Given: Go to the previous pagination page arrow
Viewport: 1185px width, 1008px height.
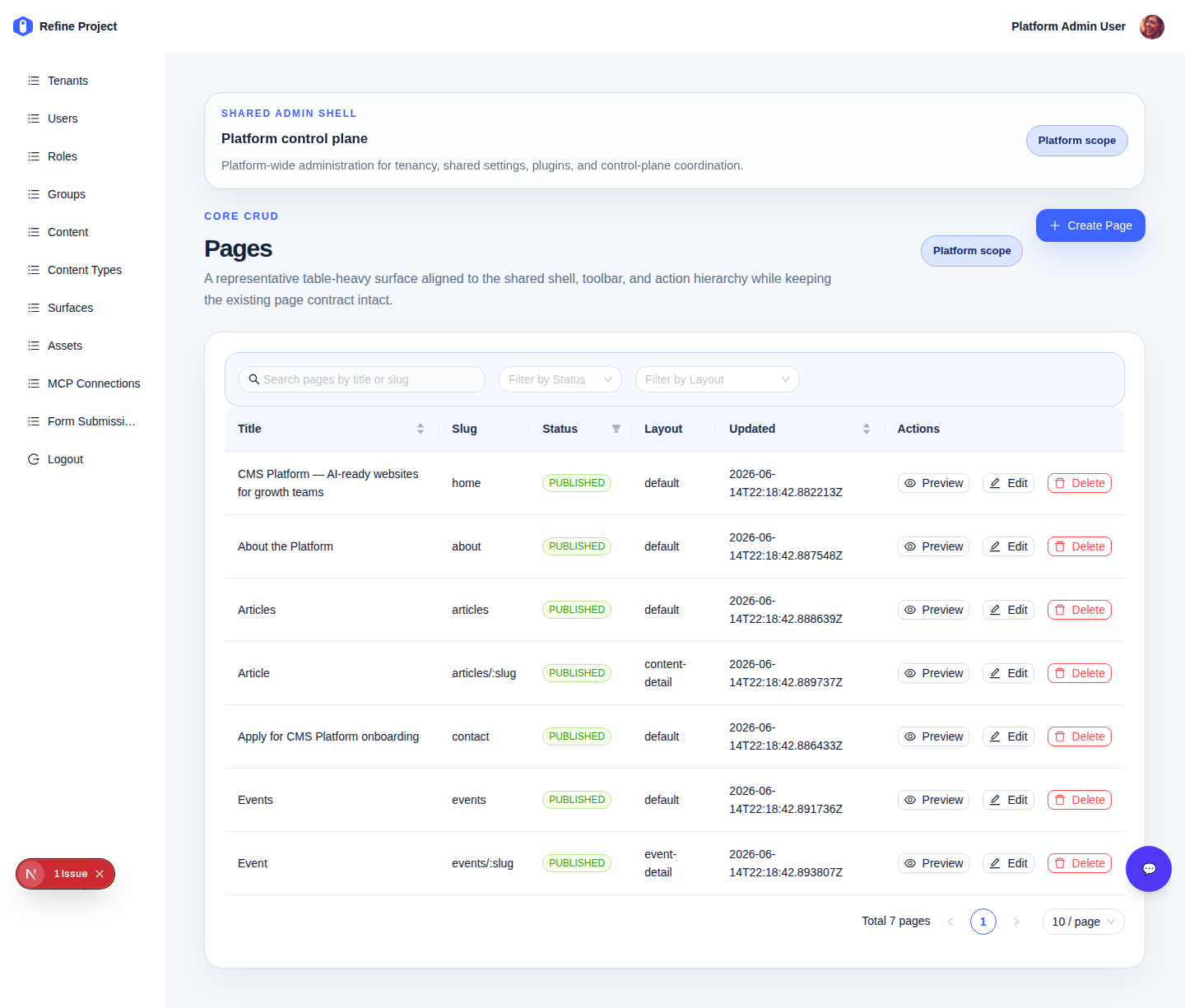Looking at the screenshot, I should [x=950, y=922].
